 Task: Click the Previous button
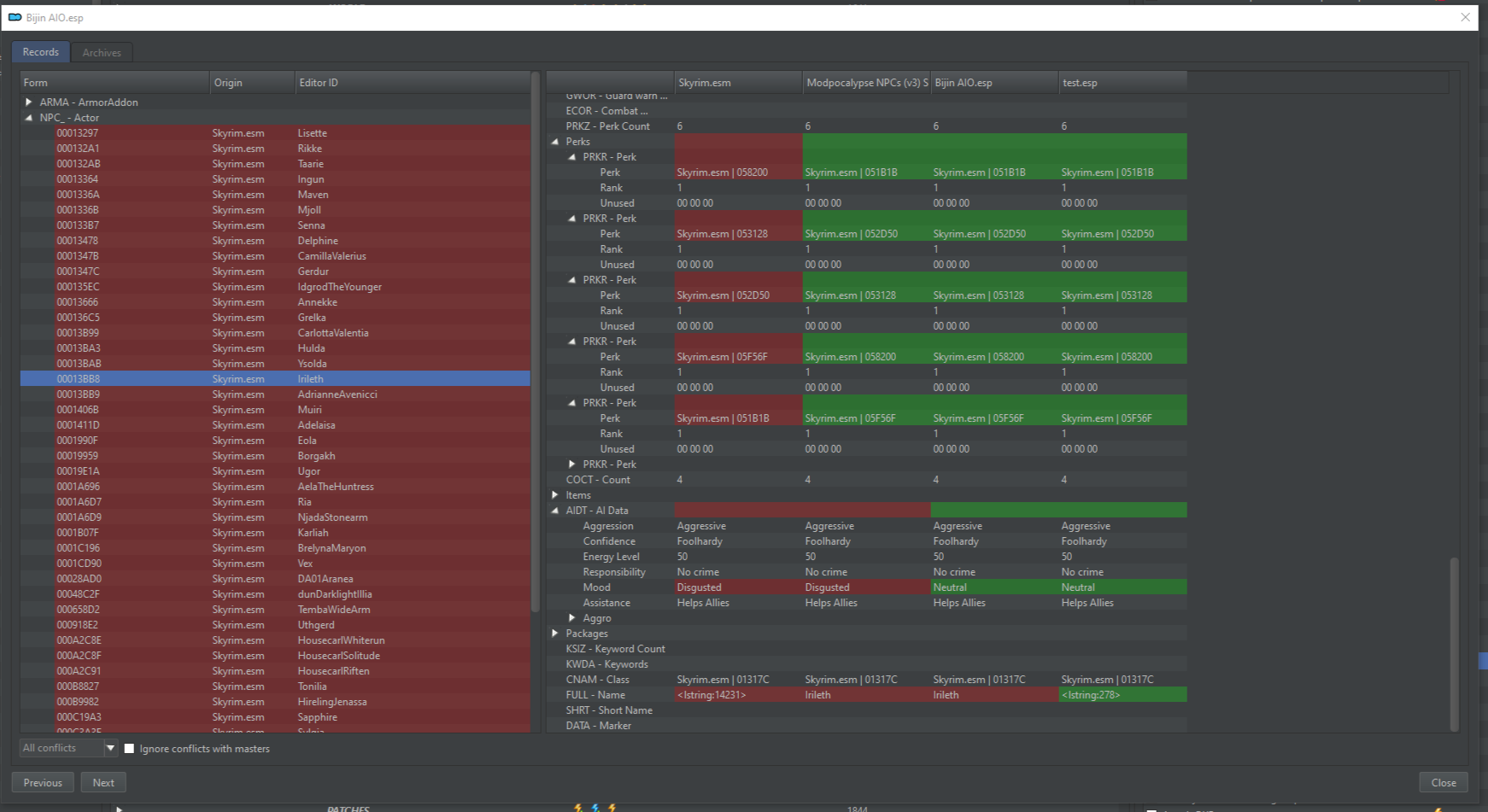coord(43,782)
